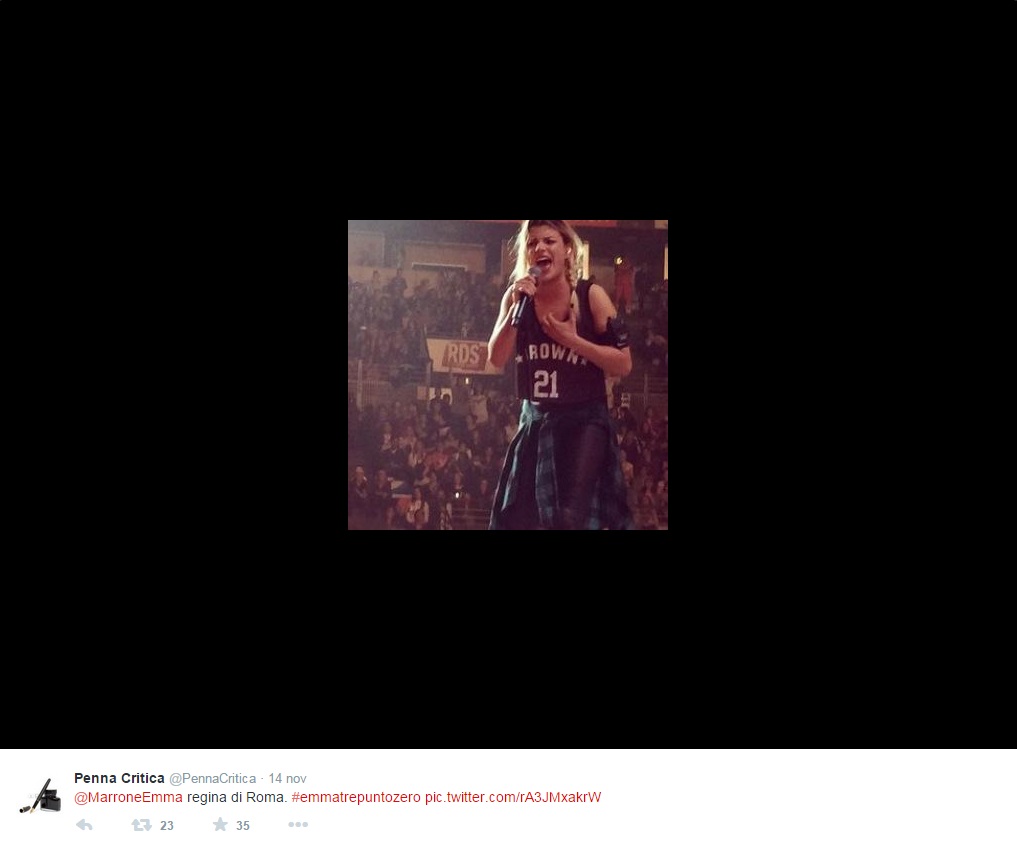Click the number 21 jersey in photo
The width and height of the screenshot is (1017, 847).
click(x=545, y=384)
